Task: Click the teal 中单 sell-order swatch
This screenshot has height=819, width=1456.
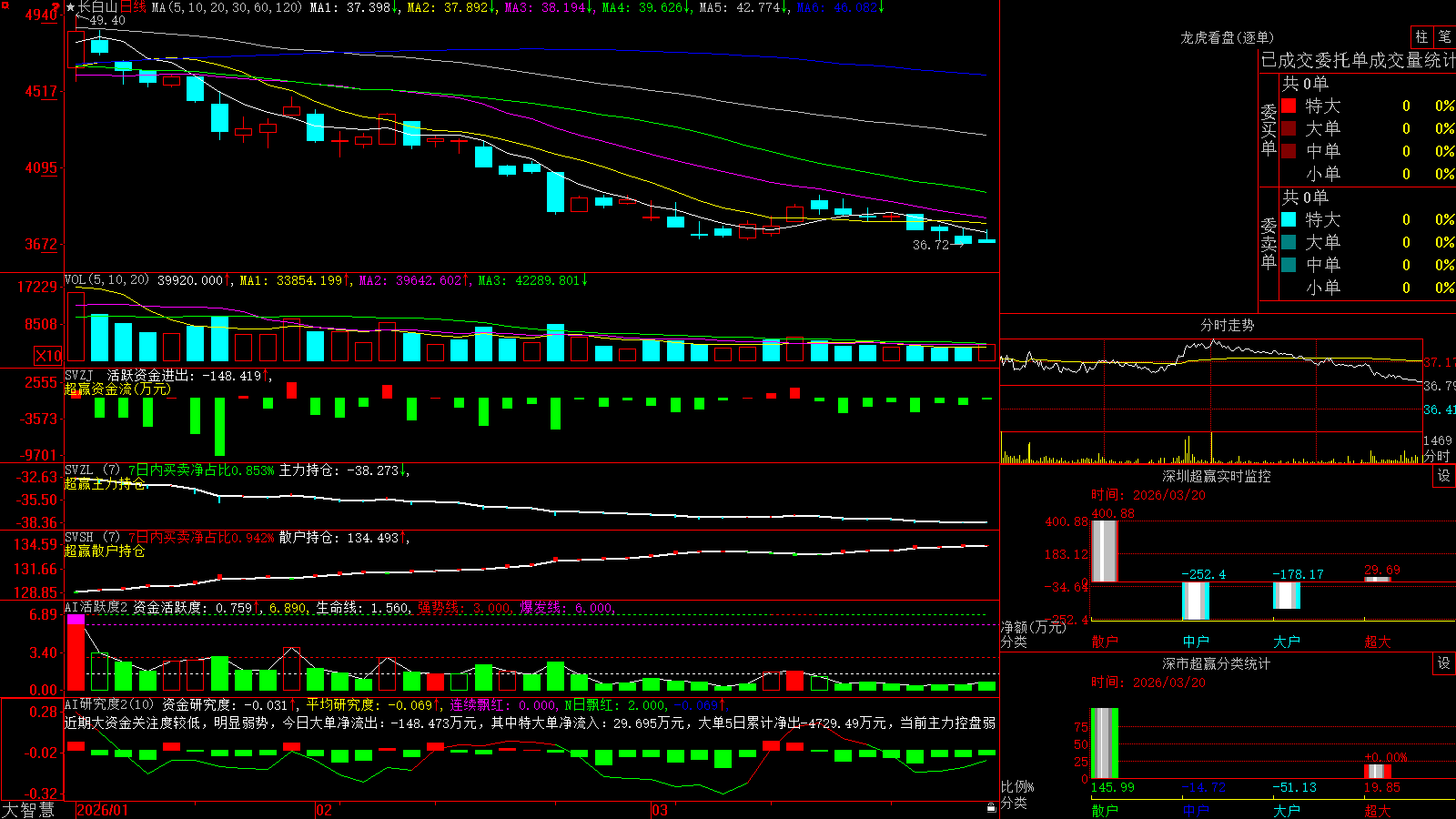Action: point(1289,265)
